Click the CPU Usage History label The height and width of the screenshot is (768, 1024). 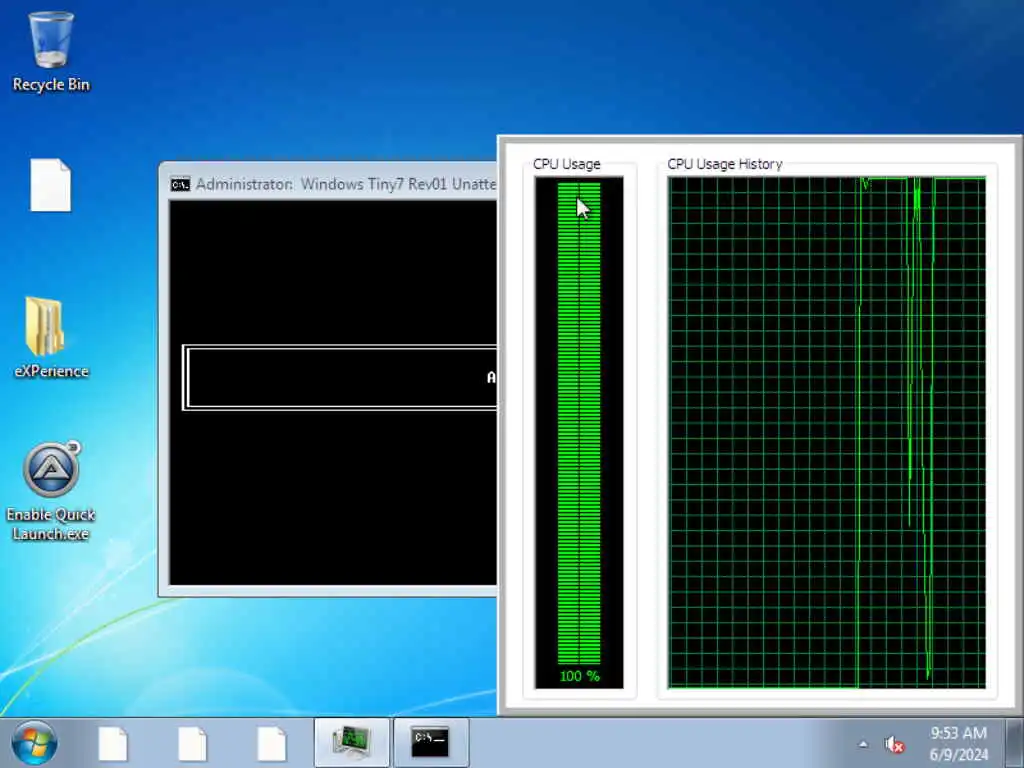pos(724,164)
